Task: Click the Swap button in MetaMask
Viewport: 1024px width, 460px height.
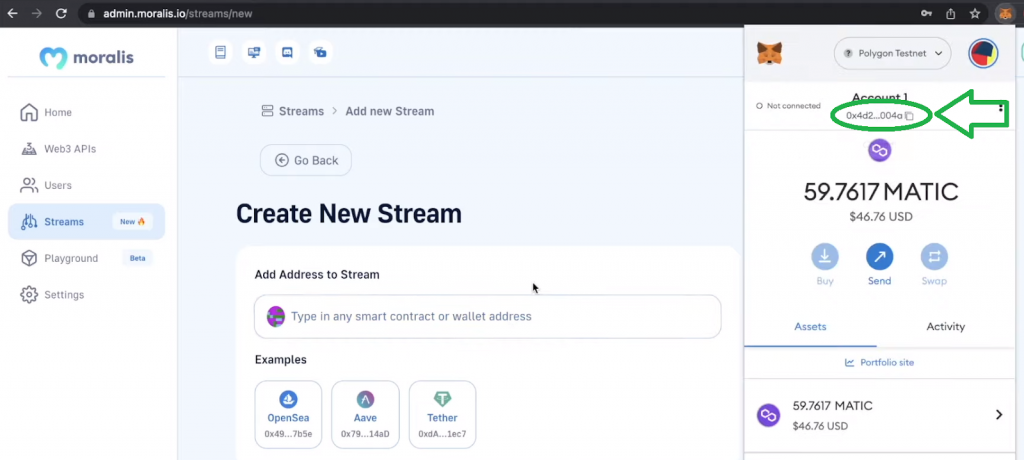Action: 935,265
